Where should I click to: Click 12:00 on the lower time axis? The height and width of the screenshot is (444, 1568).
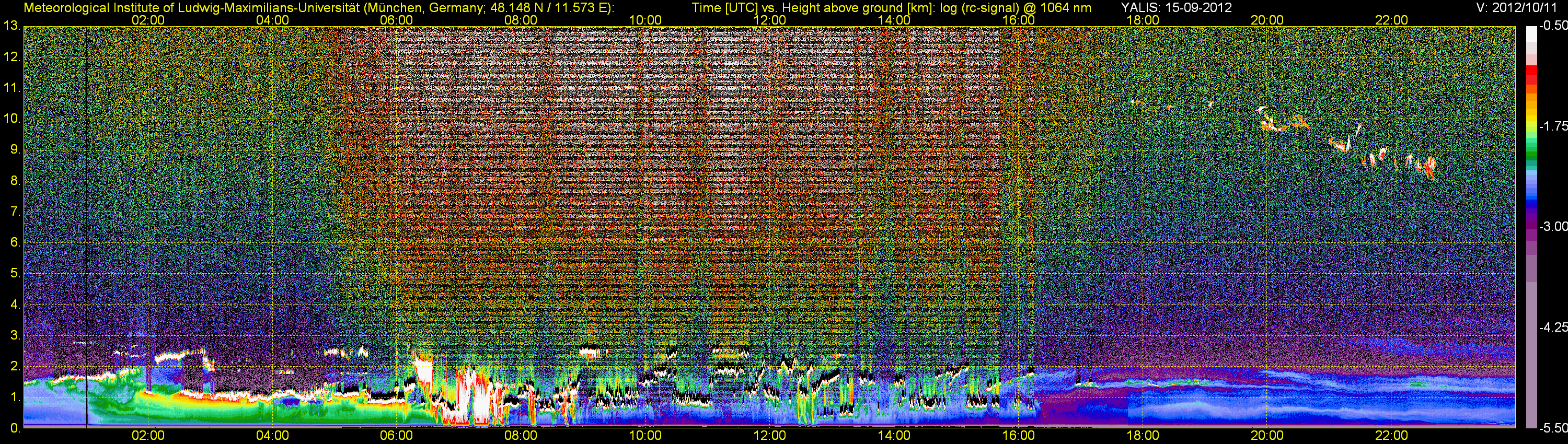pos(769,436)
